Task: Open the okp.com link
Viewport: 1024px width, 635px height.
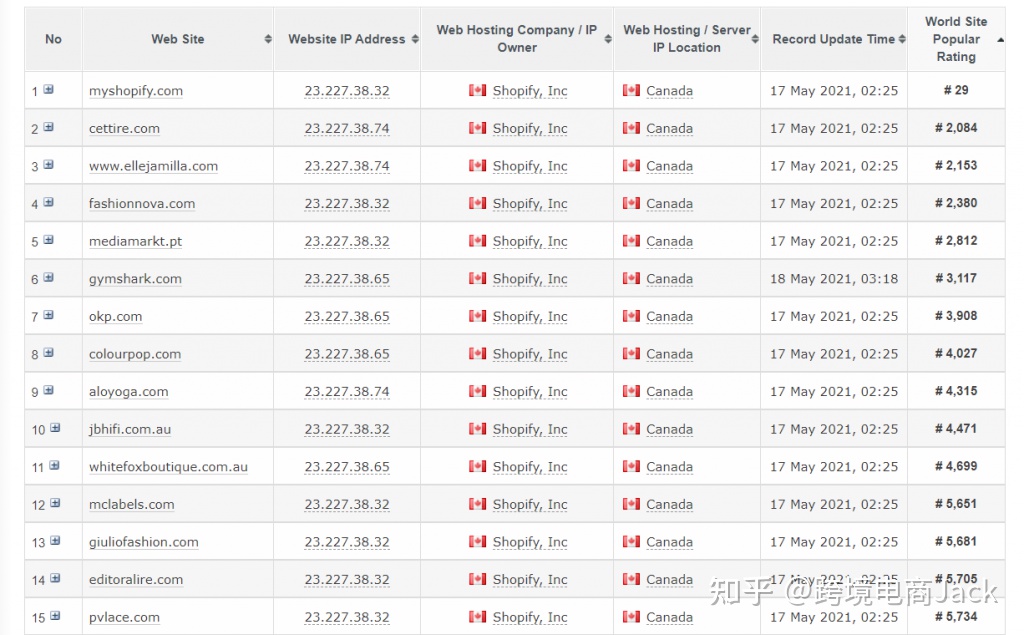Action: (116, 316)
